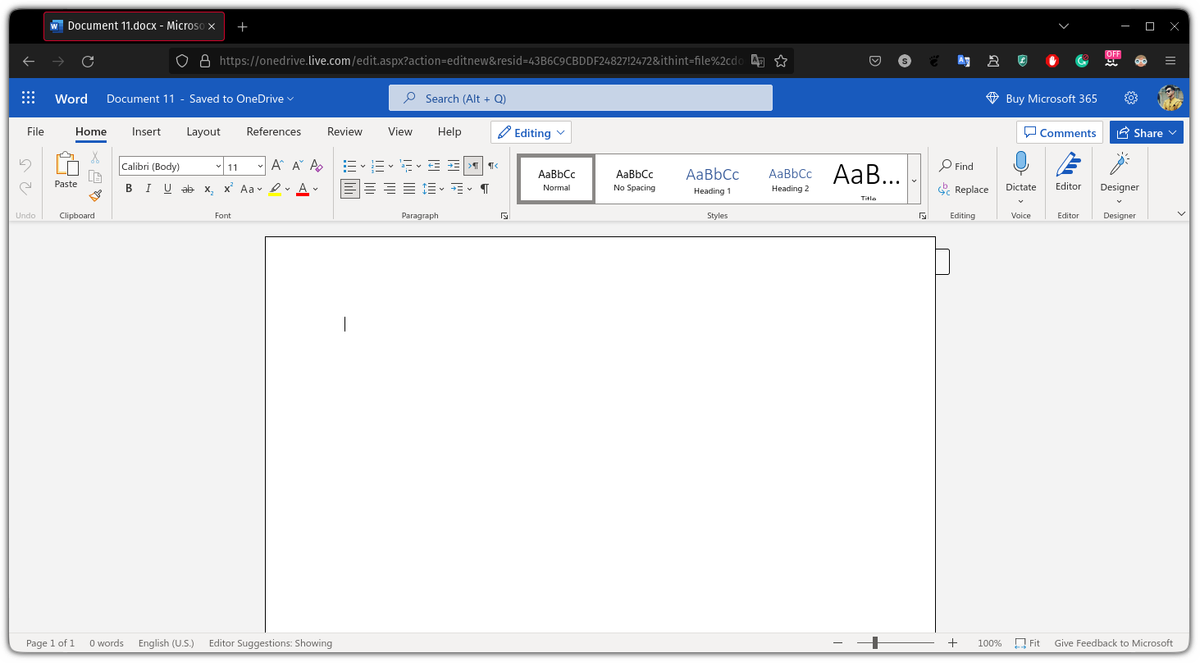Image resolution: width=1200 pixels, height=663 pixels.
Task: Expand the Editing mode dropdown
Action: tap(531, 132)
